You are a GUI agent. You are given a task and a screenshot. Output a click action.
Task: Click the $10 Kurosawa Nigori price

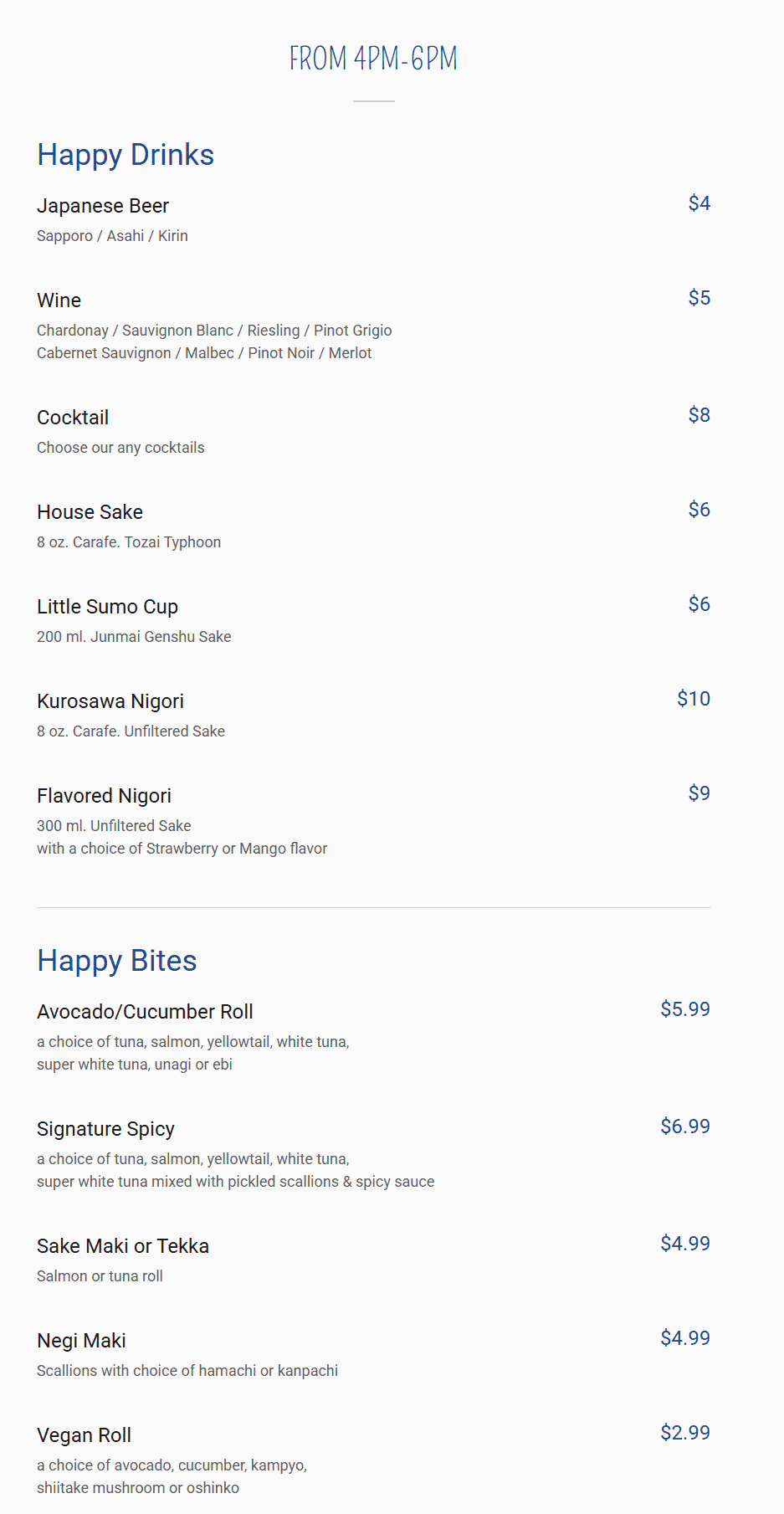coord(694,699)
